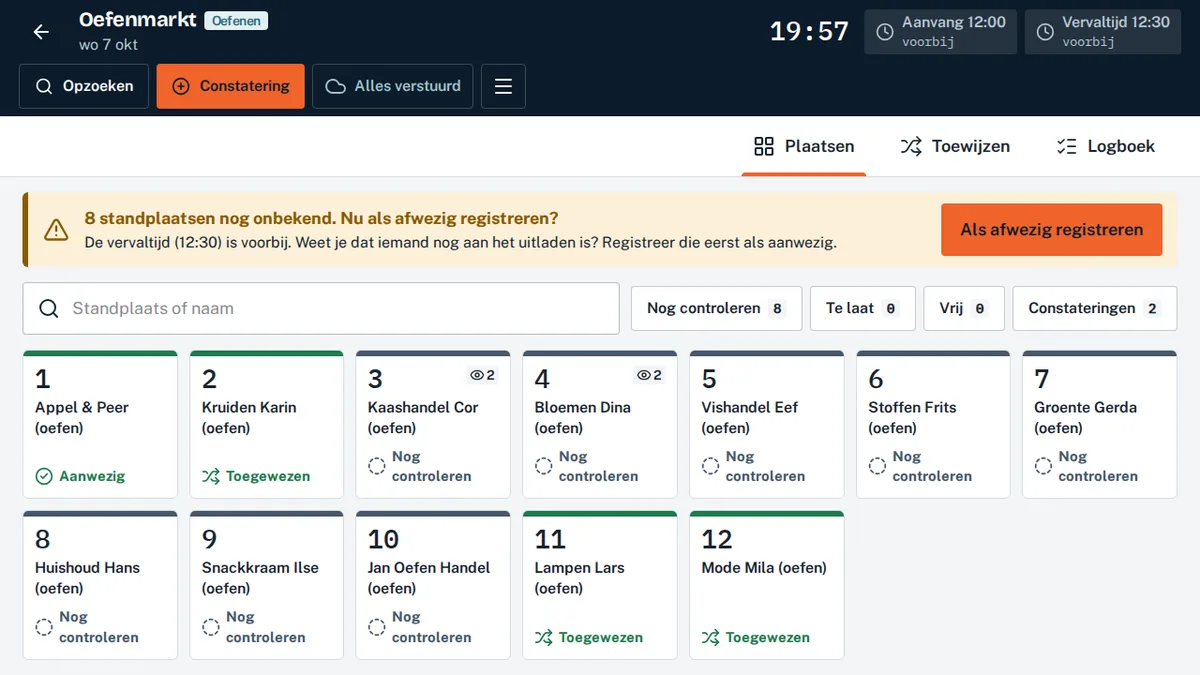Viewport: 1200px width, 675px height.
Task: Go back with the left arrow icon
Action: (x=41, y=32)
